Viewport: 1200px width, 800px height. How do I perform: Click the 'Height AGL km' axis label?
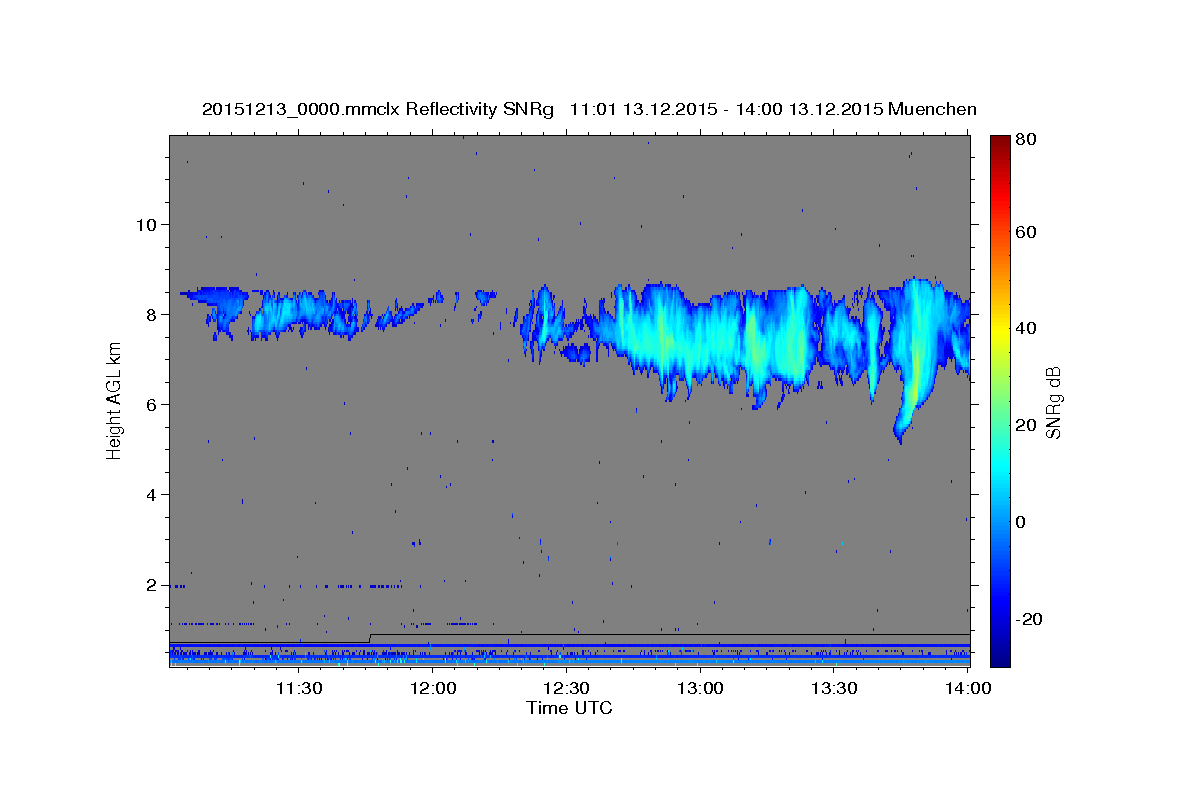[x=114, y=401]
